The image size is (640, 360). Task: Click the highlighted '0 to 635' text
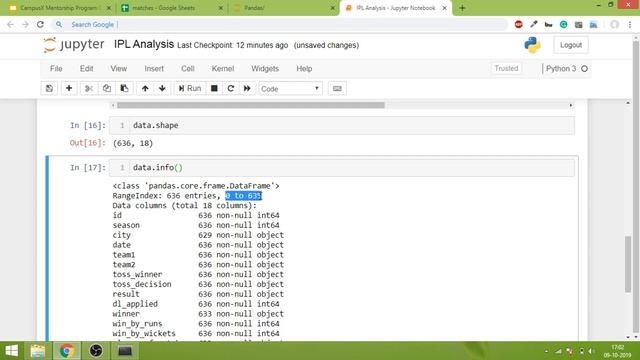pos(244,196)
